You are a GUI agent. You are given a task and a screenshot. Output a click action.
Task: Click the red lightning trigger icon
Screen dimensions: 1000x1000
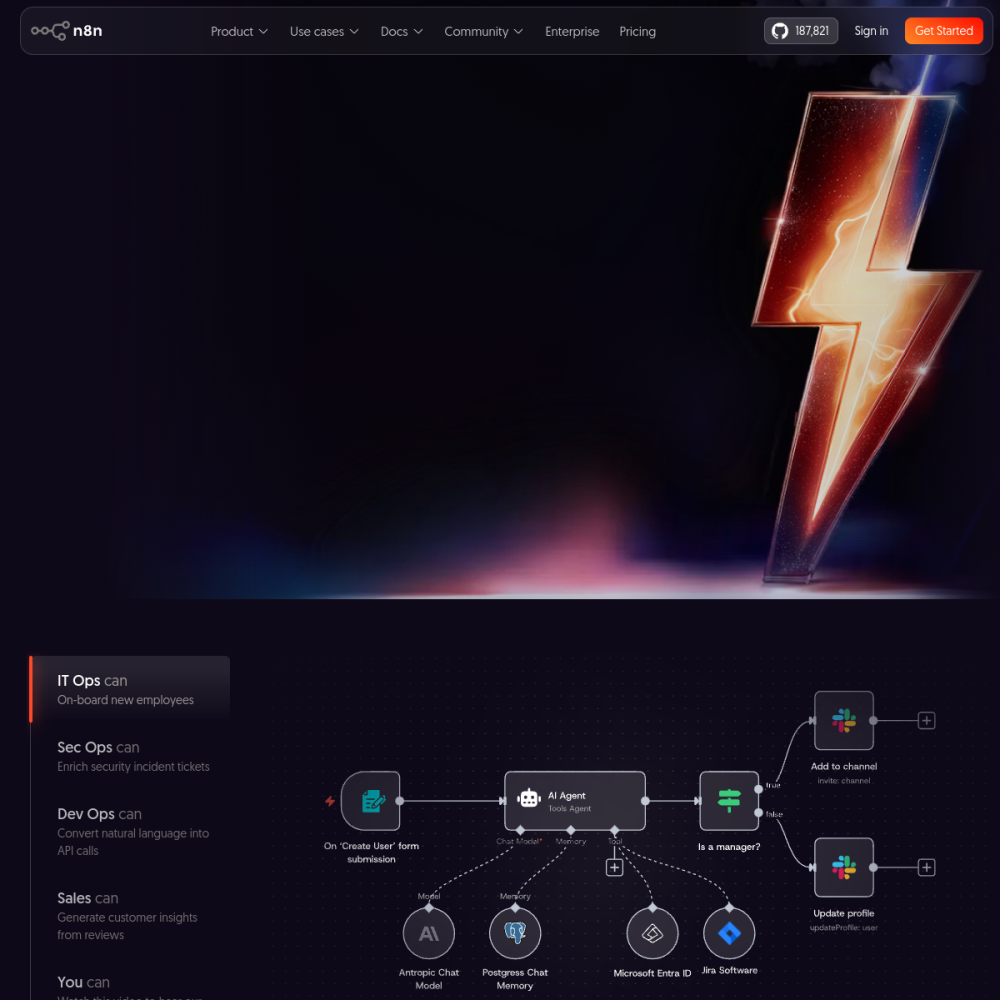click(330, 801)
